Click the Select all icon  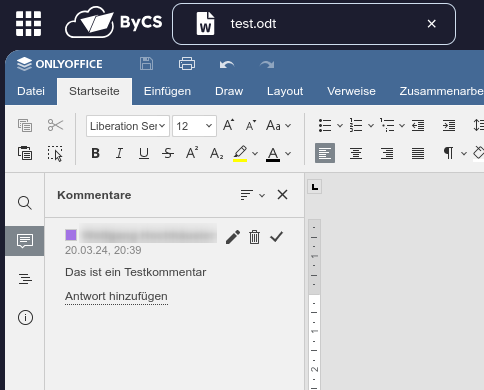[x=55, y=153]
